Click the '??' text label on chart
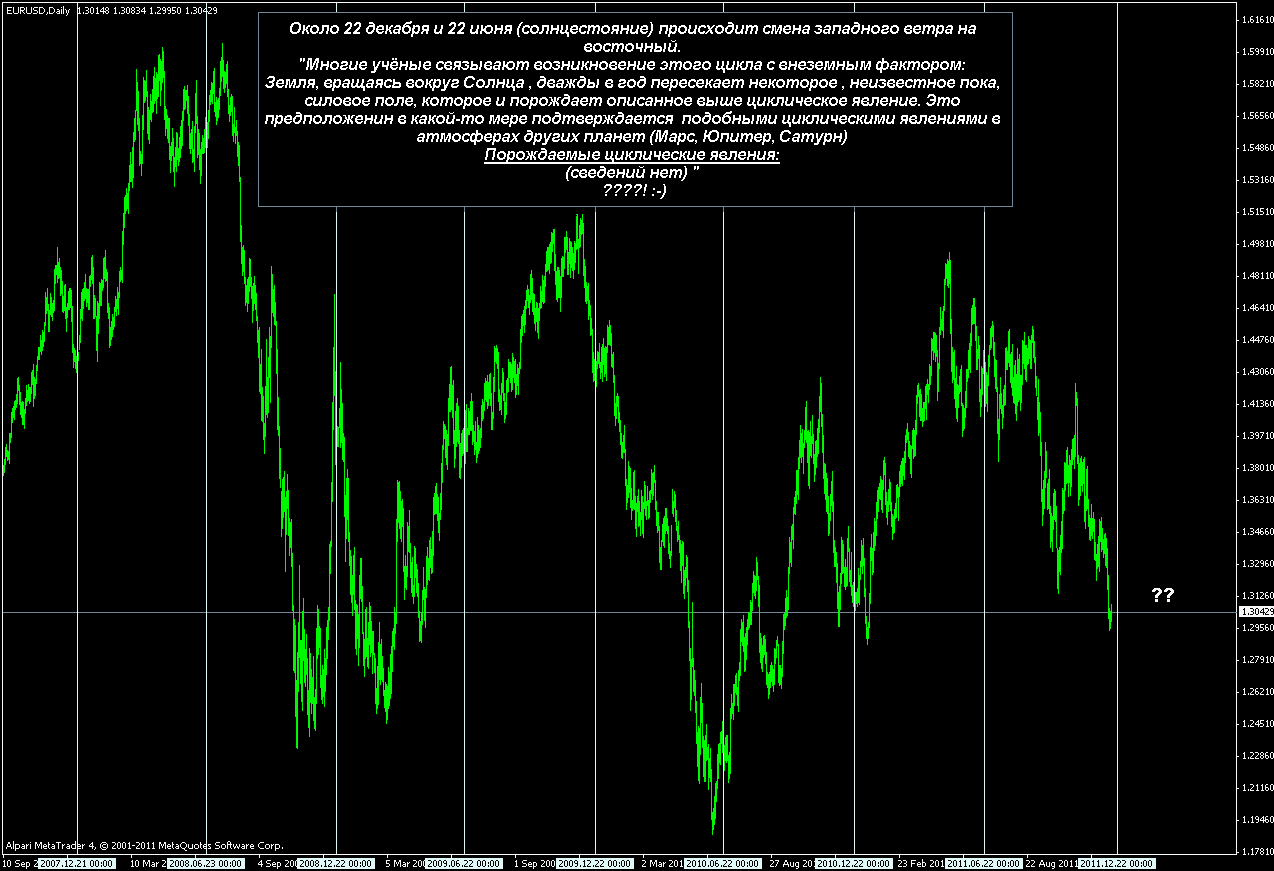This screenshot has width=1274, height=871. coord(1162,596)
